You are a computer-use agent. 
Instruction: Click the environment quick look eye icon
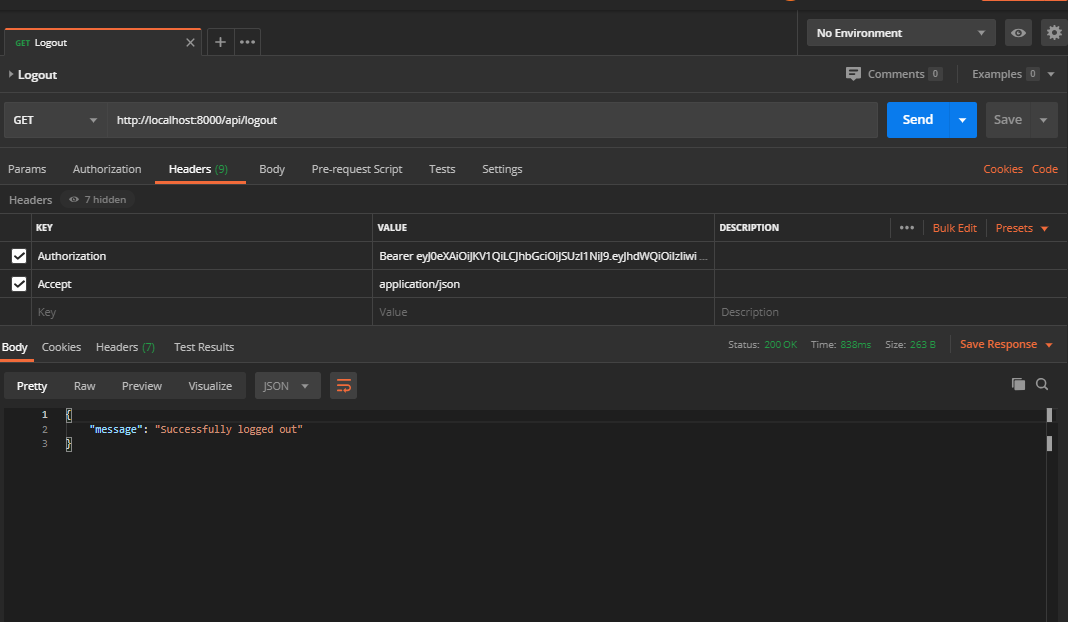(x=1018, y=33)
